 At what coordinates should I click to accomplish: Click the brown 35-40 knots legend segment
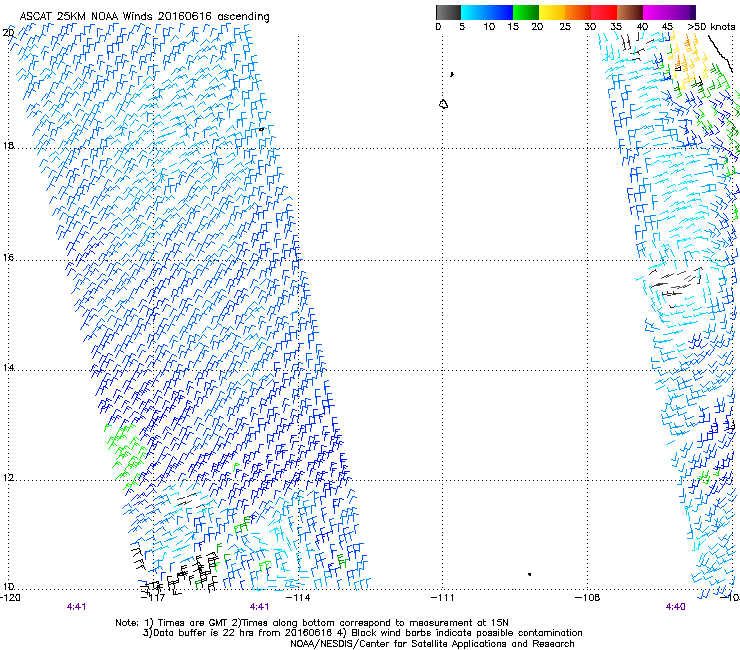pos(630,12)
